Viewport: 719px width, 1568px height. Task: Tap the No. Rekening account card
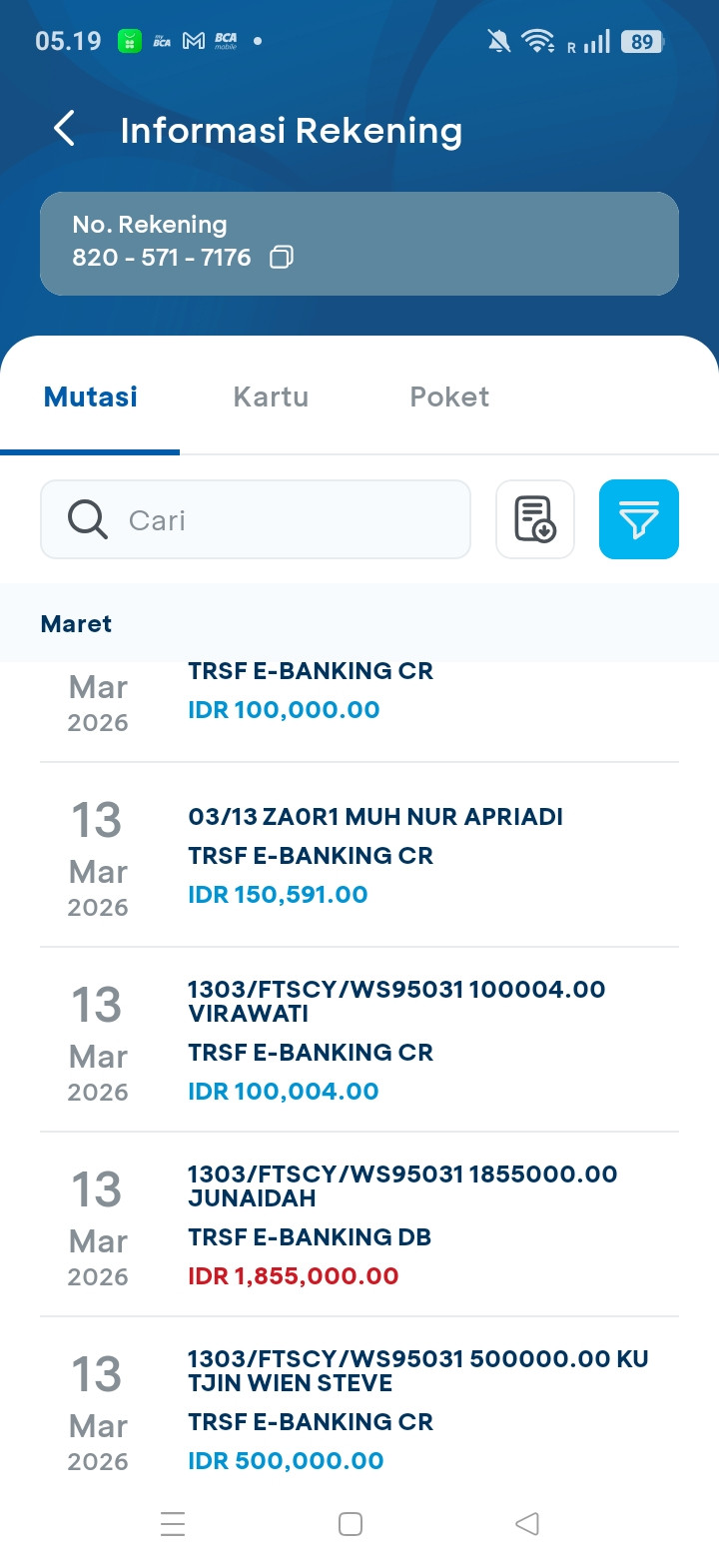point(359,244)
